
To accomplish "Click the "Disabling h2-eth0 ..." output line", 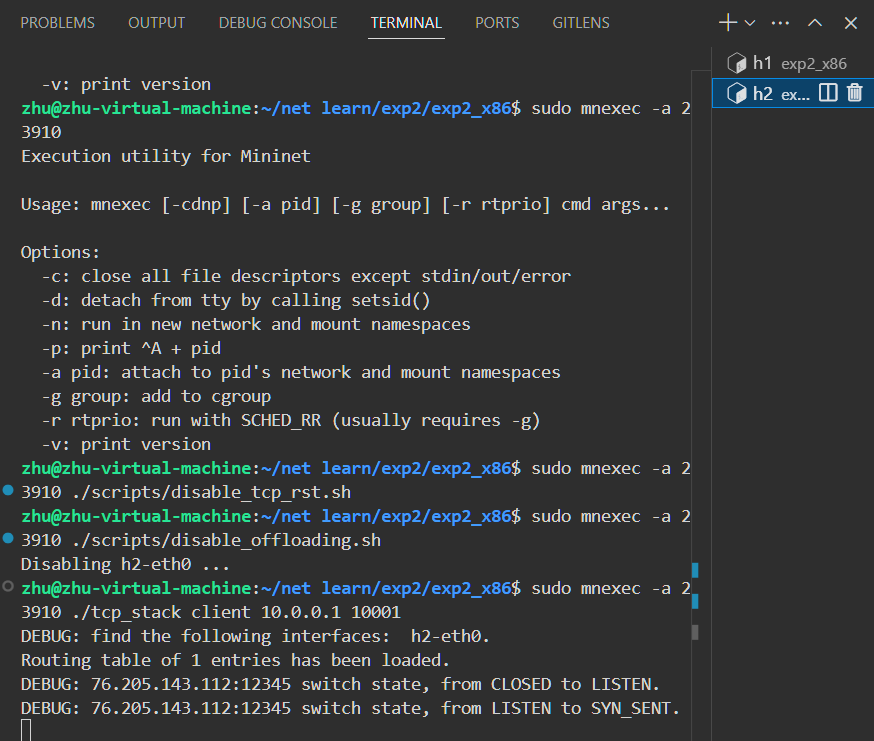I will 125,564.
